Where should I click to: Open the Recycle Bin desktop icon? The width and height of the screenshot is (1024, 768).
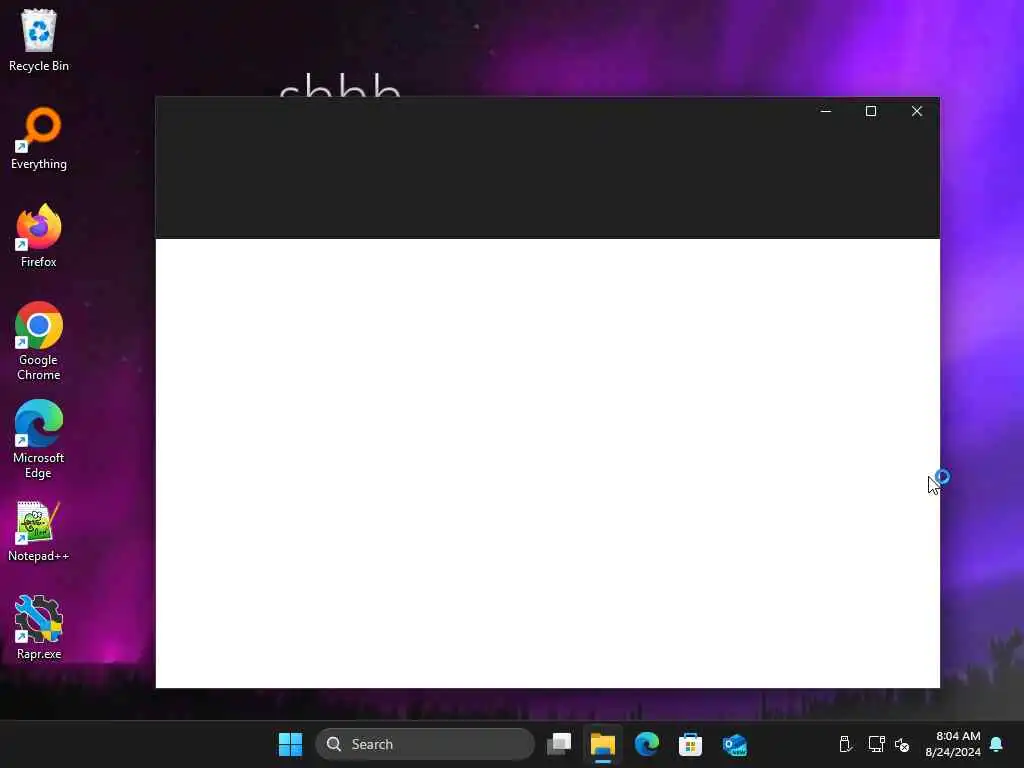coord(39,40)
